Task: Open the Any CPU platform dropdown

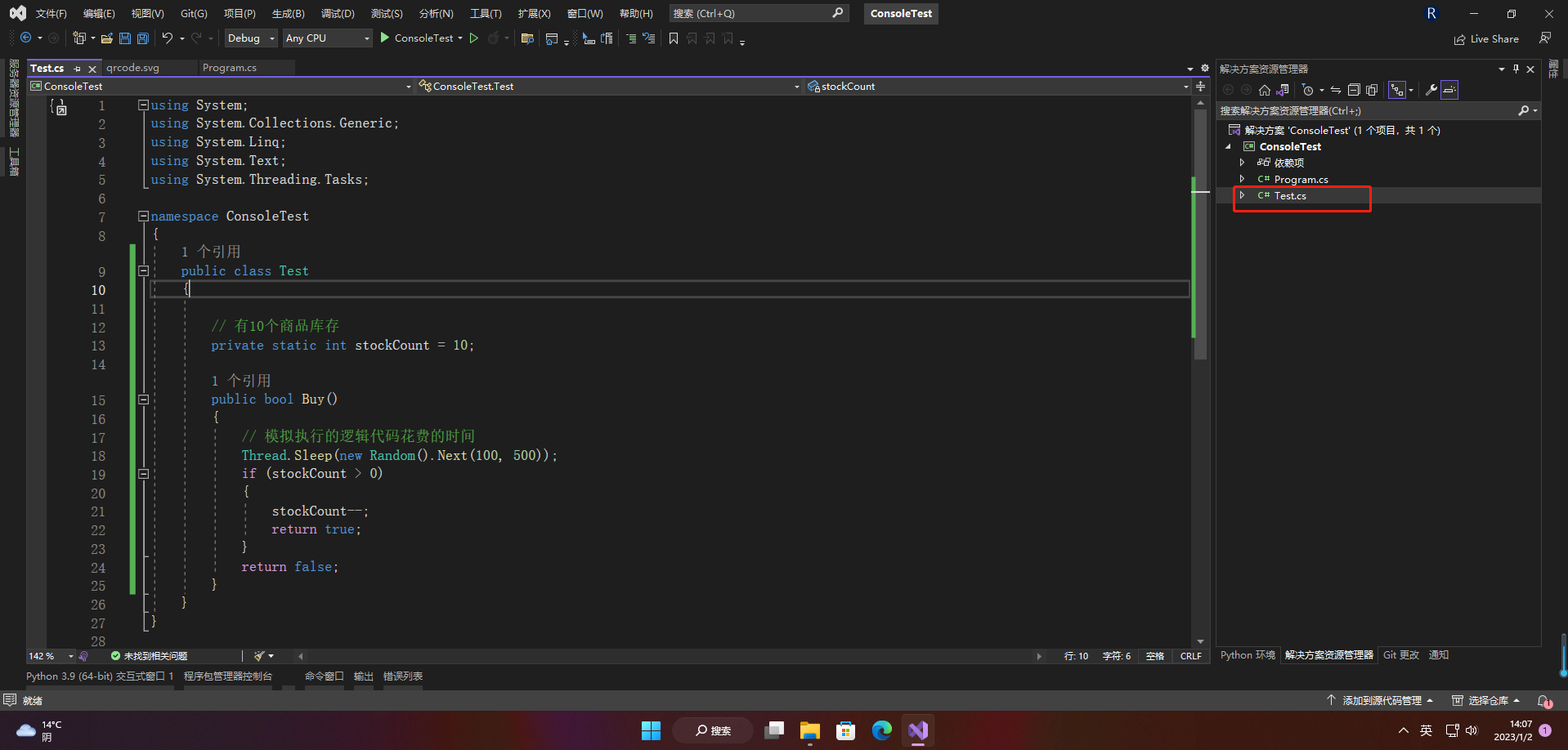Action: pos(327,38)
